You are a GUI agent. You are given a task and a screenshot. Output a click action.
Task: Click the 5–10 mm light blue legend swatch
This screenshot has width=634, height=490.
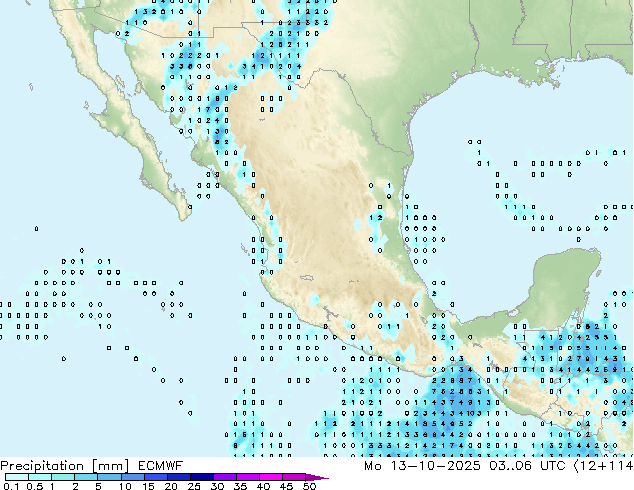click(x=110, y=477)
